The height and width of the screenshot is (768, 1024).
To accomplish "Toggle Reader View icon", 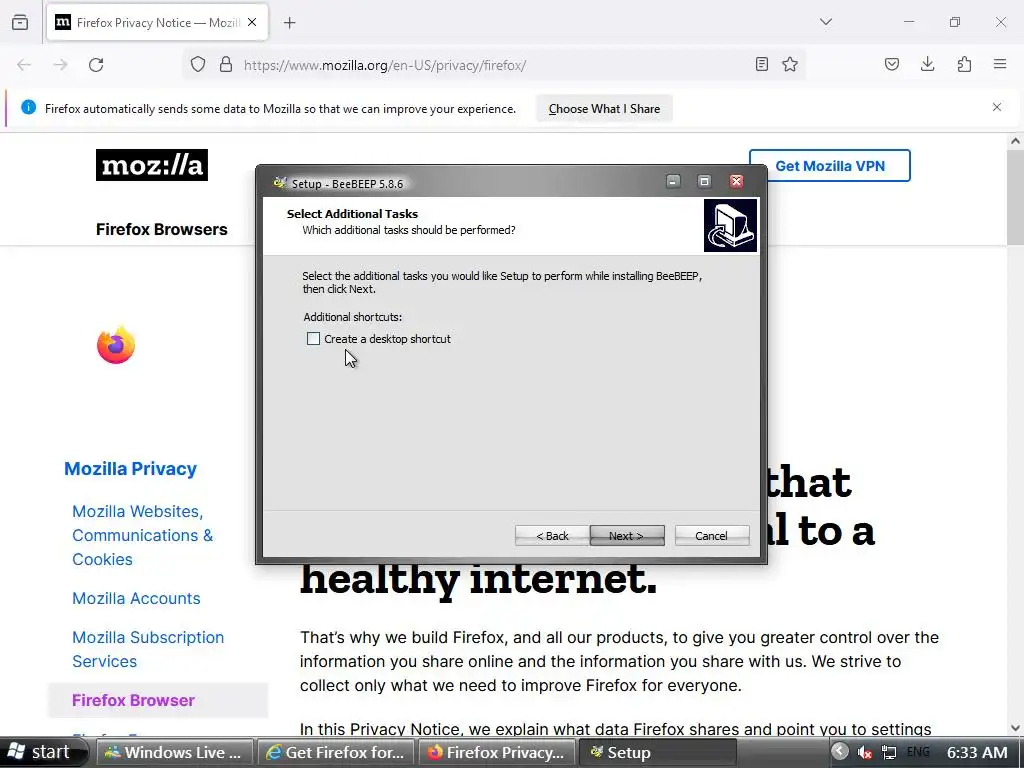I will (x=761, y=65).
